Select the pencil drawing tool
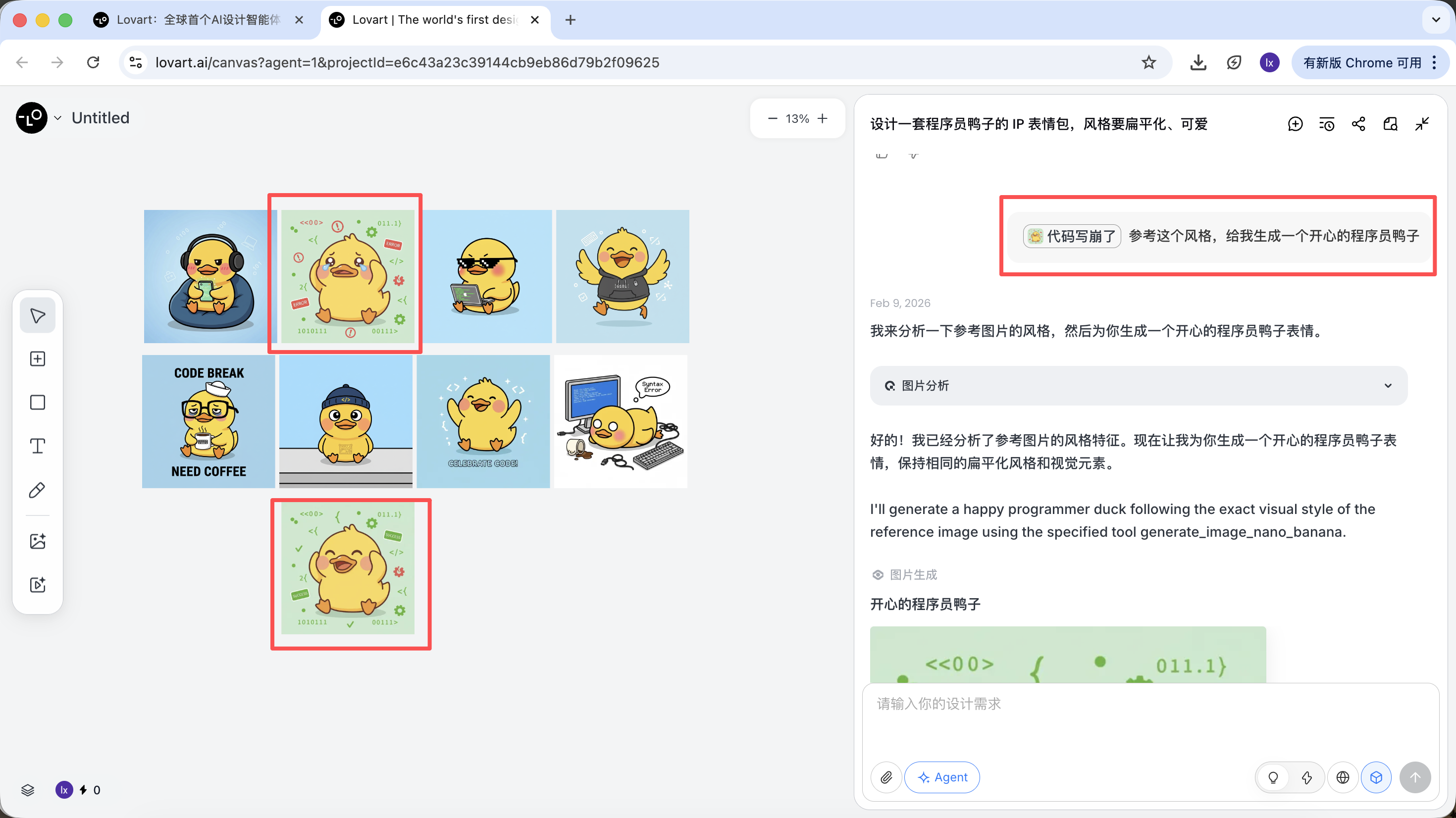The image size is (1456, 818). pyautogui.click(x=37, y=490)
